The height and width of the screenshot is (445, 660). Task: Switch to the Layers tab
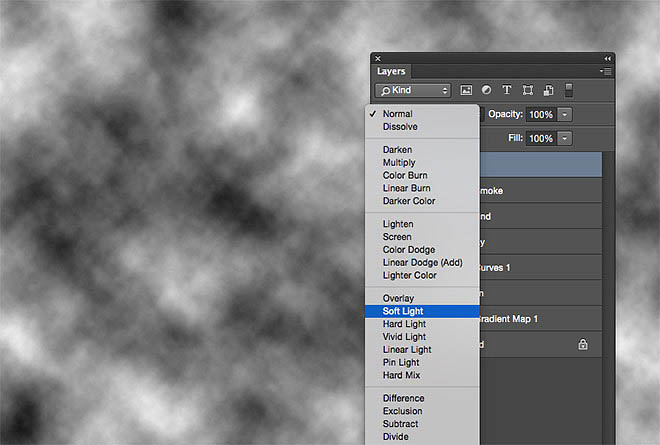[x=391, y=71]
